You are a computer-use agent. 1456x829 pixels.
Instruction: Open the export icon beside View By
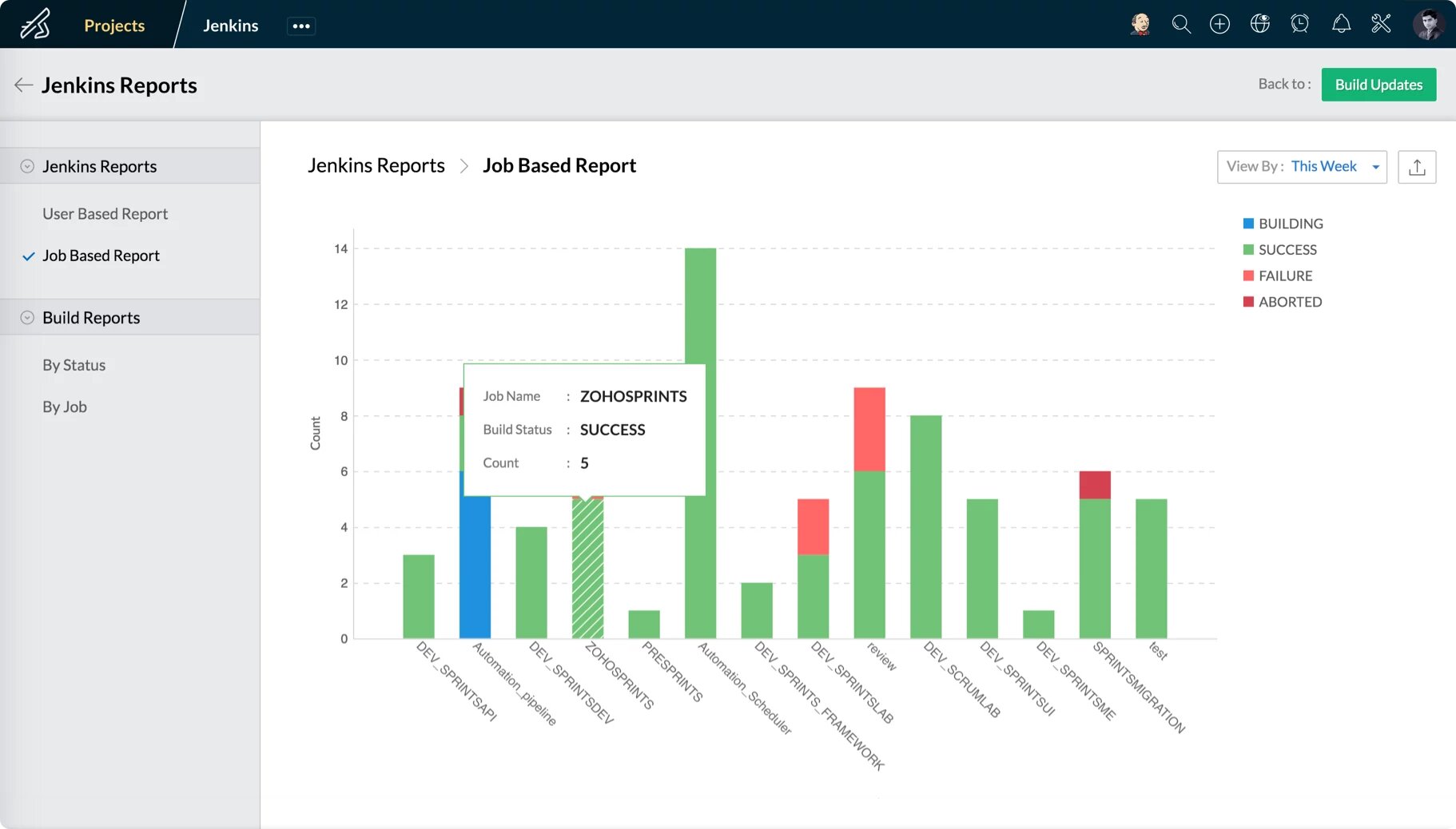pyautogui.click(x=1416, y=167)
